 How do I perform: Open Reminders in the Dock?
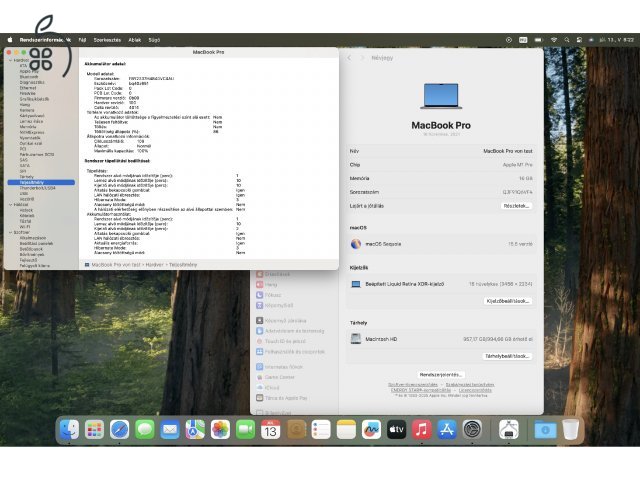[x=321, y=429]
